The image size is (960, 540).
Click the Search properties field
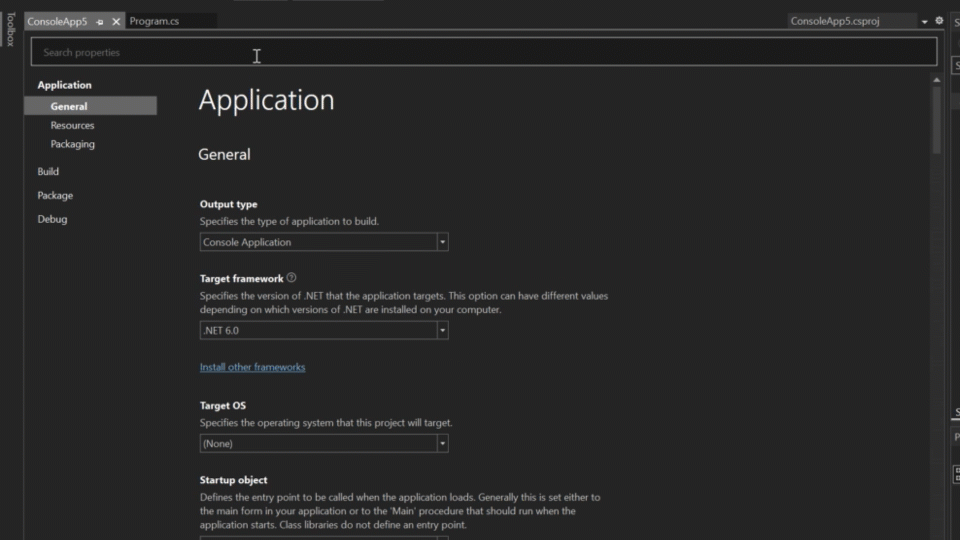(484, 52)
